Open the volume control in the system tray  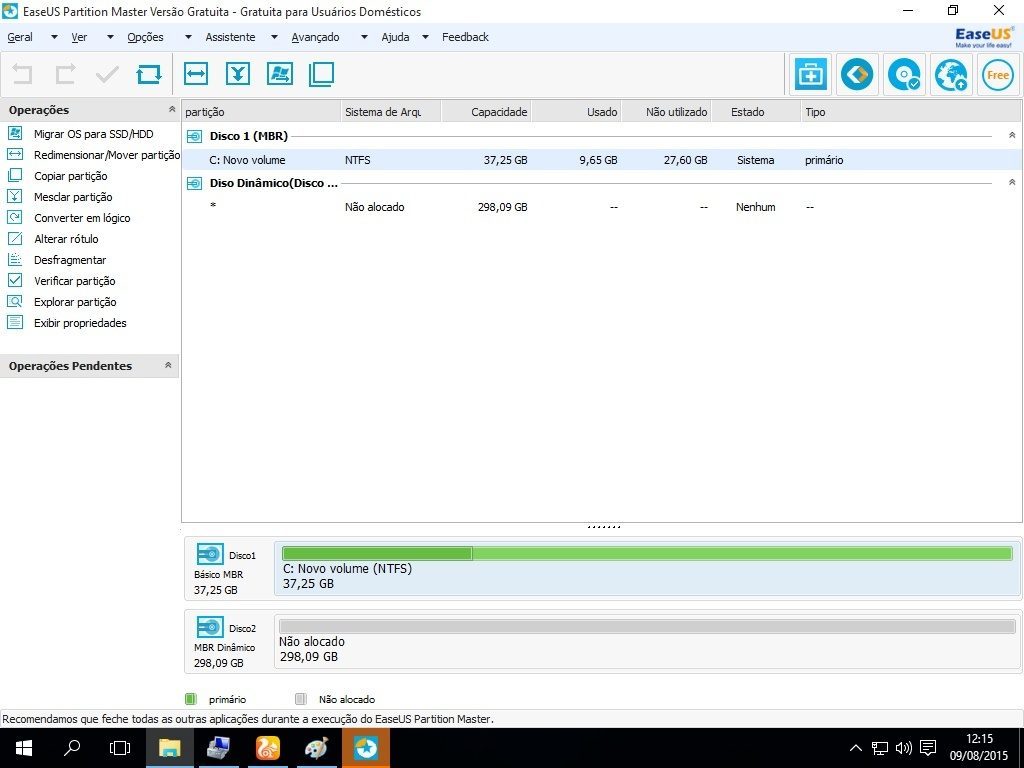(x=904, y=748)
